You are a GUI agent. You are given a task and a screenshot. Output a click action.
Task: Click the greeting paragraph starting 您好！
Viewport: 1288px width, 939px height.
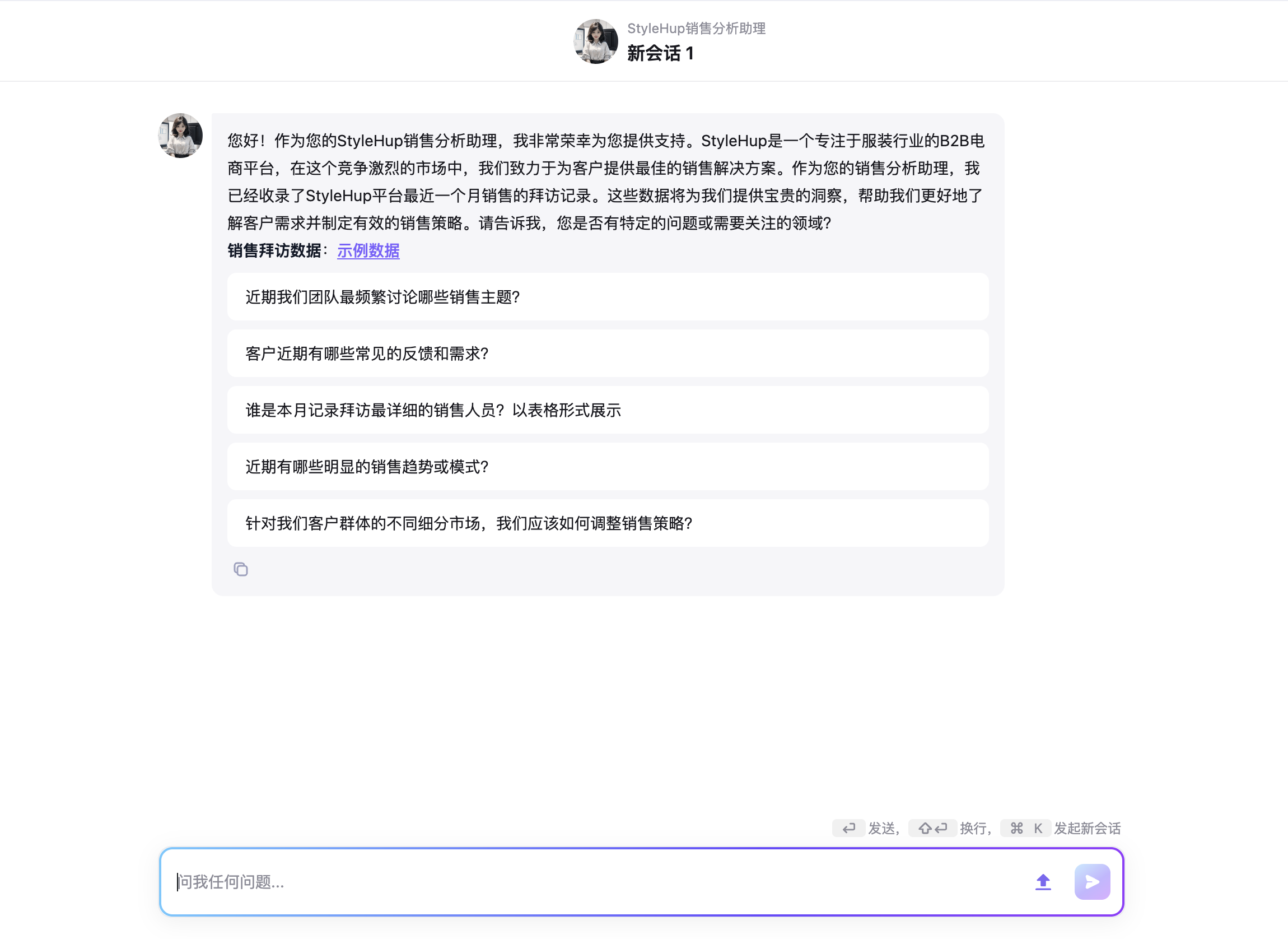tap(606, 182)
